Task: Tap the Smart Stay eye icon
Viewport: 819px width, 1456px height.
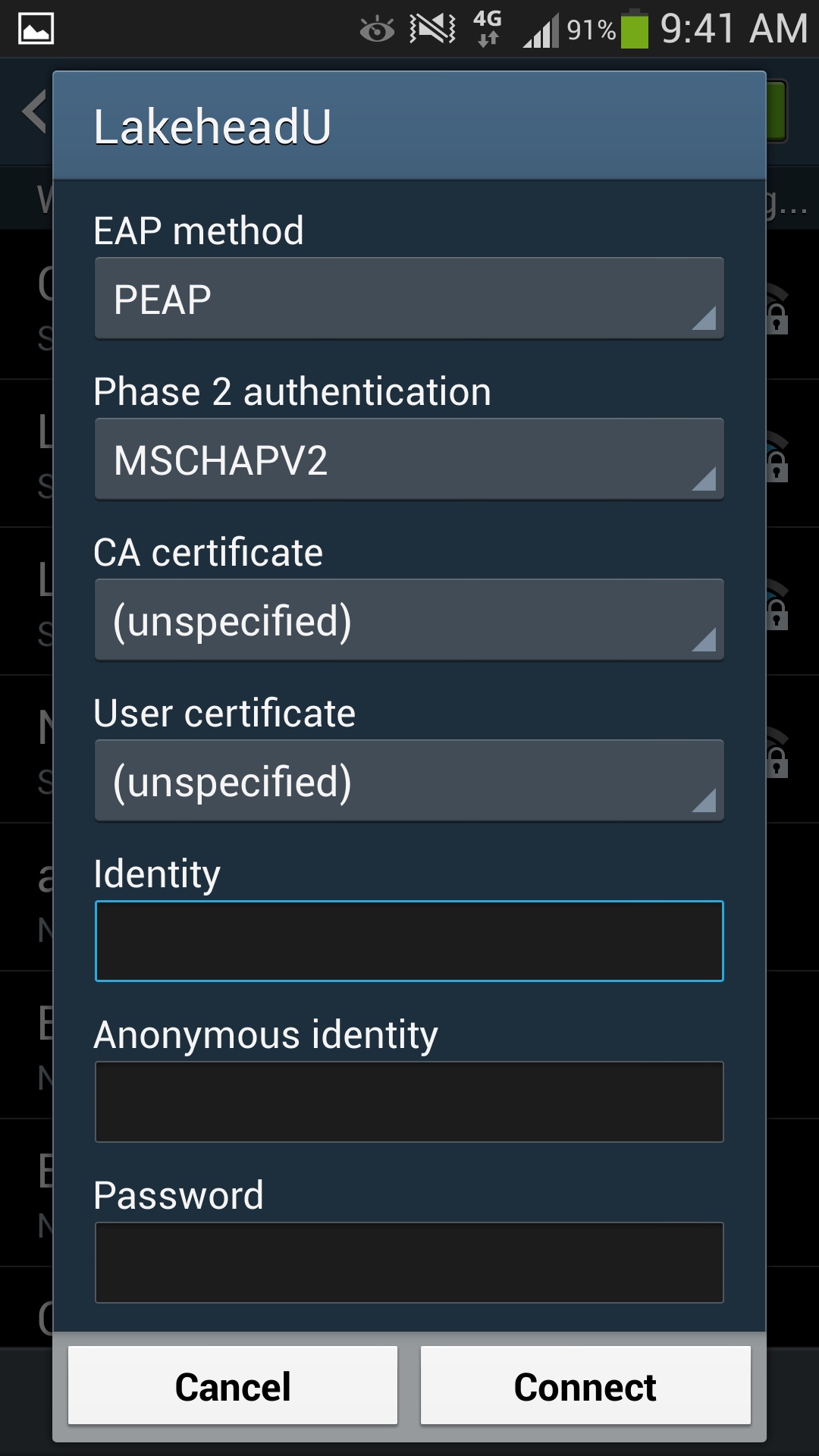Action: (377, 29)
